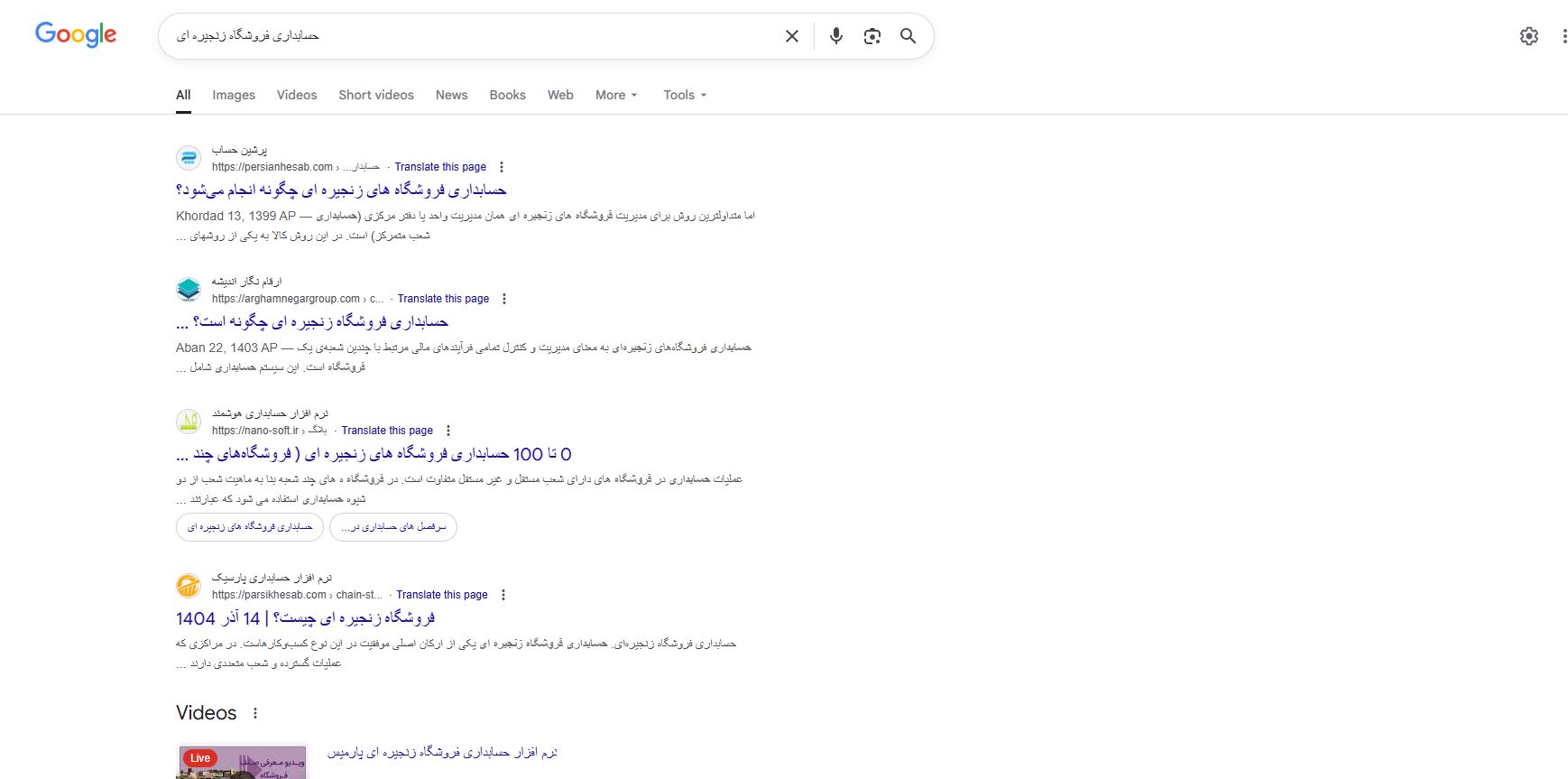Switch to the Images tab
1568x779 pixels.
pos(234,95)
